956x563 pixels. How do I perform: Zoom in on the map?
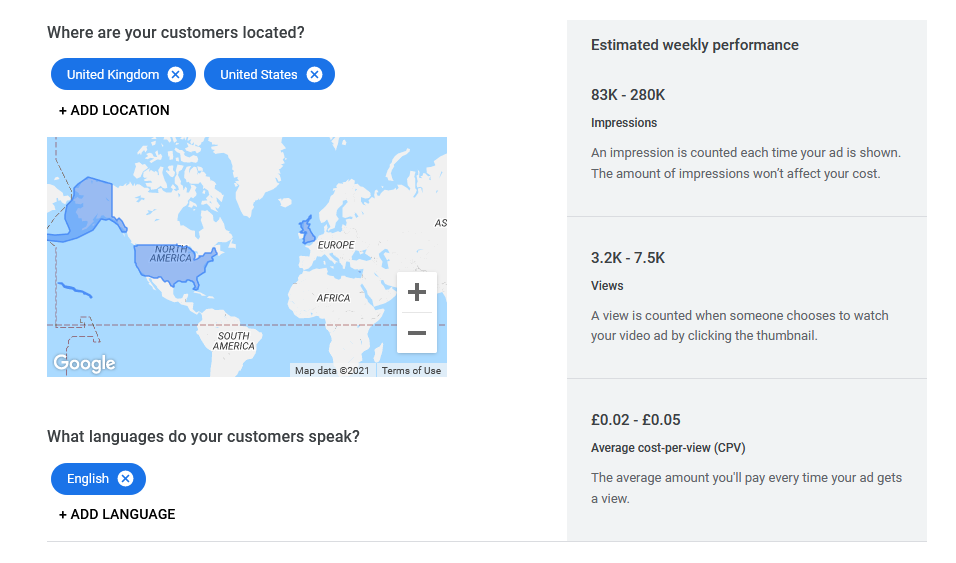(x=417, y=292)
